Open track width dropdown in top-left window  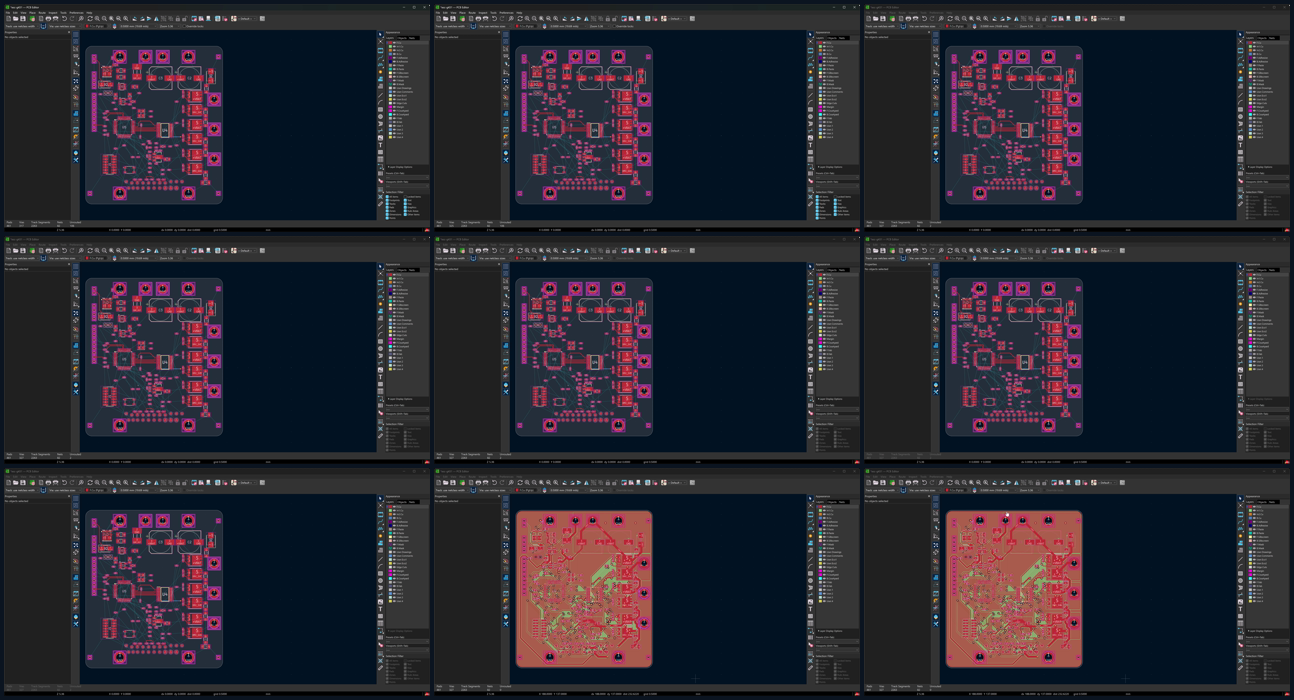(21, 26)
